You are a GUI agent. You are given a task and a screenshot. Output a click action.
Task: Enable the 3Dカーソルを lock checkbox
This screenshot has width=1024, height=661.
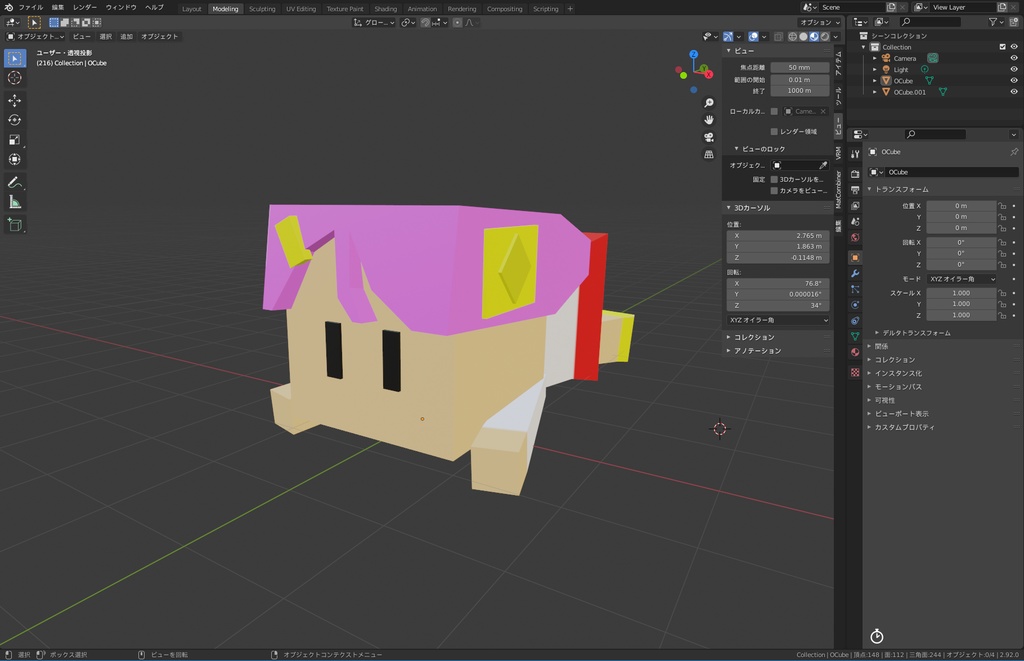(774, 179)
